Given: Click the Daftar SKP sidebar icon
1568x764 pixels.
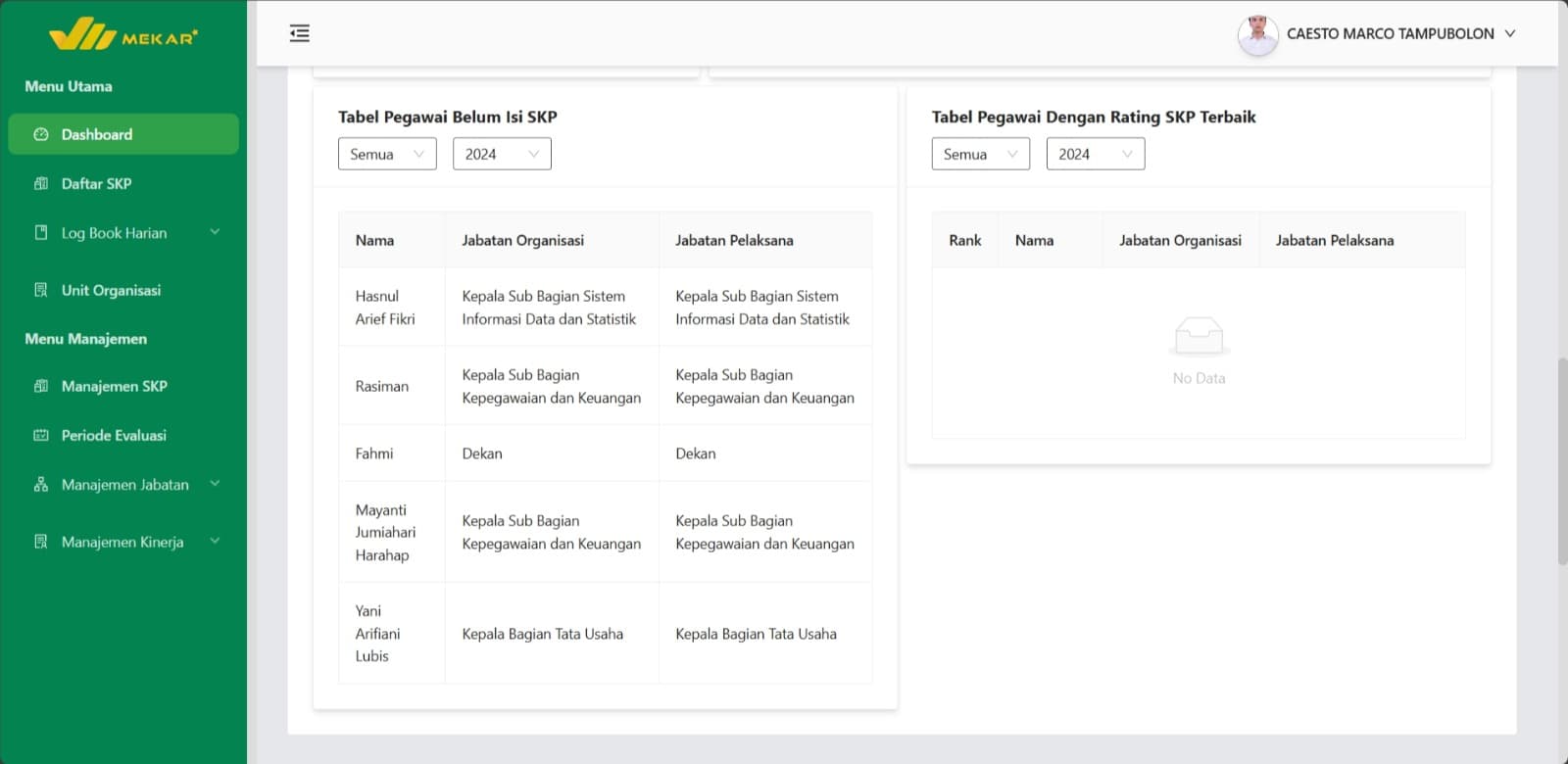Looking at the screenshot, I should (x=41, y=183).
